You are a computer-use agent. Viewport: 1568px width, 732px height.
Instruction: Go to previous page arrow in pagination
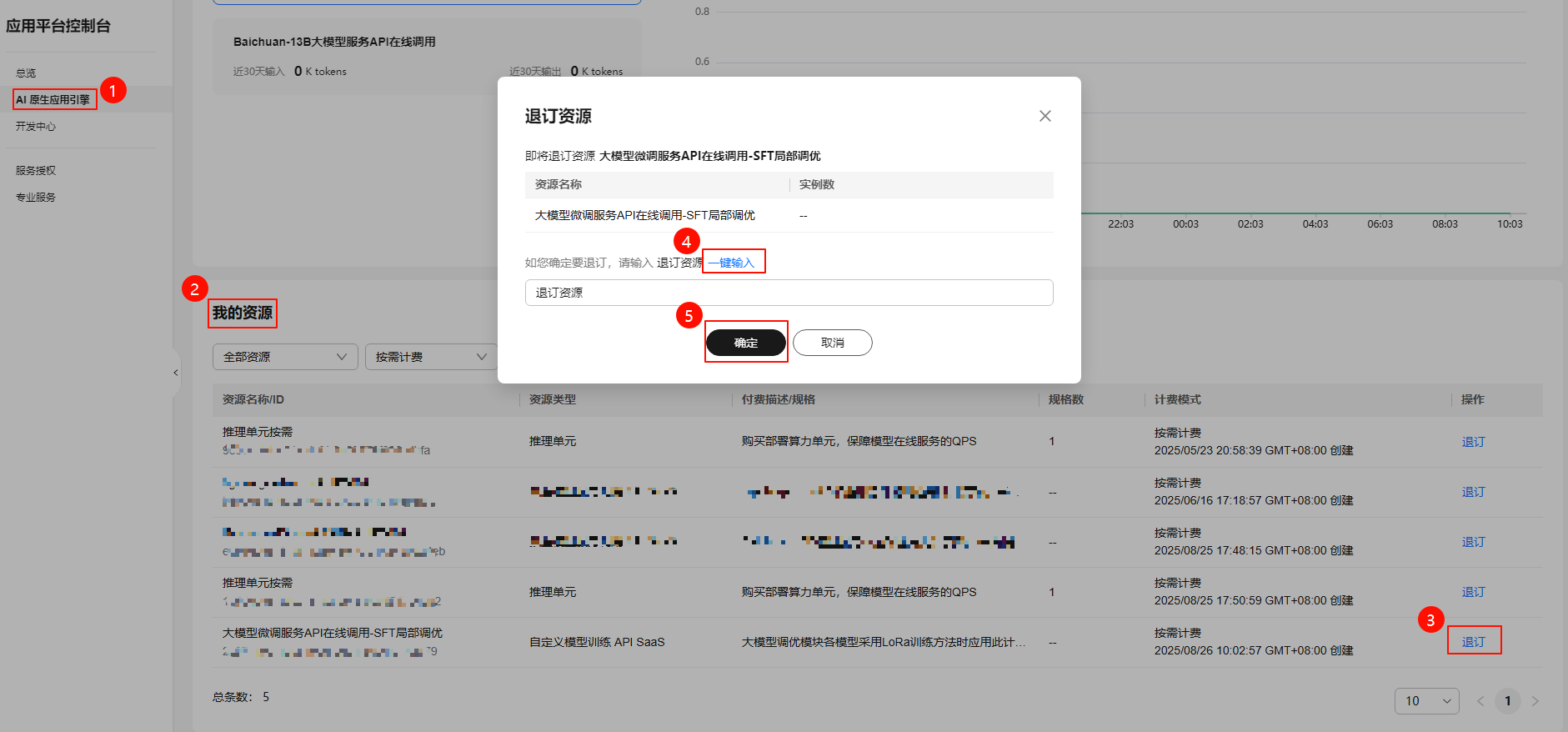(x=1480, y=701)
